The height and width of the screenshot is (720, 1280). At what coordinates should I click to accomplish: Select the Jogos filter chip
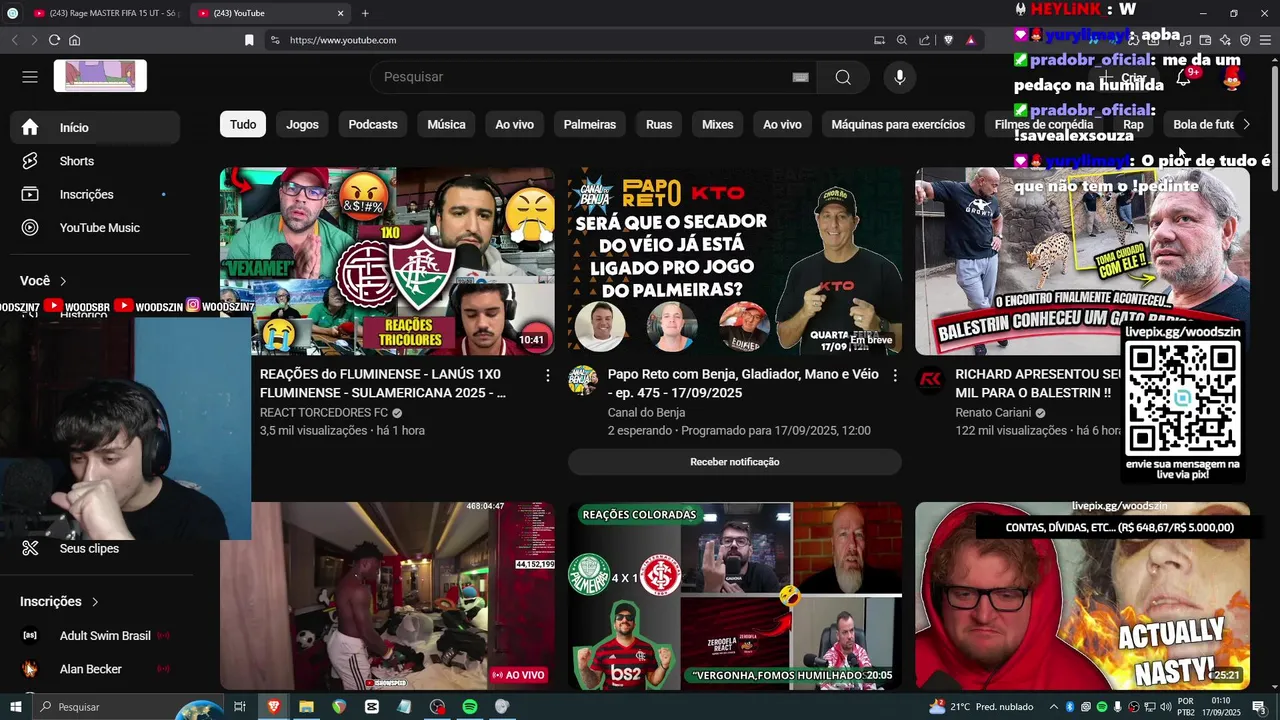click(x=302, y=124)
